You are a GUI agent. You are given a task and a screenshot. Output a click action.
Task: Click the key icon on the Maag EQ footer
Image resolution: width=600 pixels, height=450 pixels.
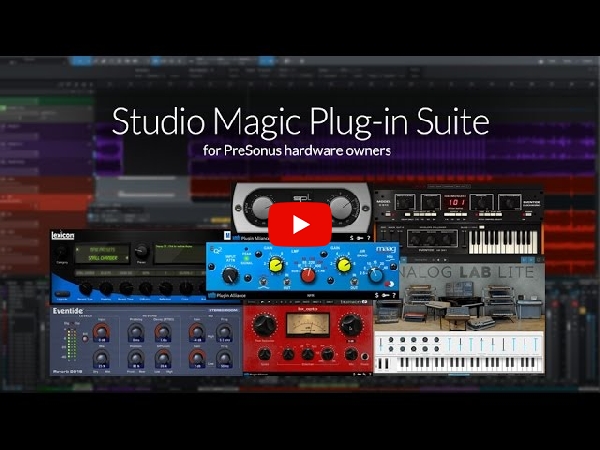(385, 295)
